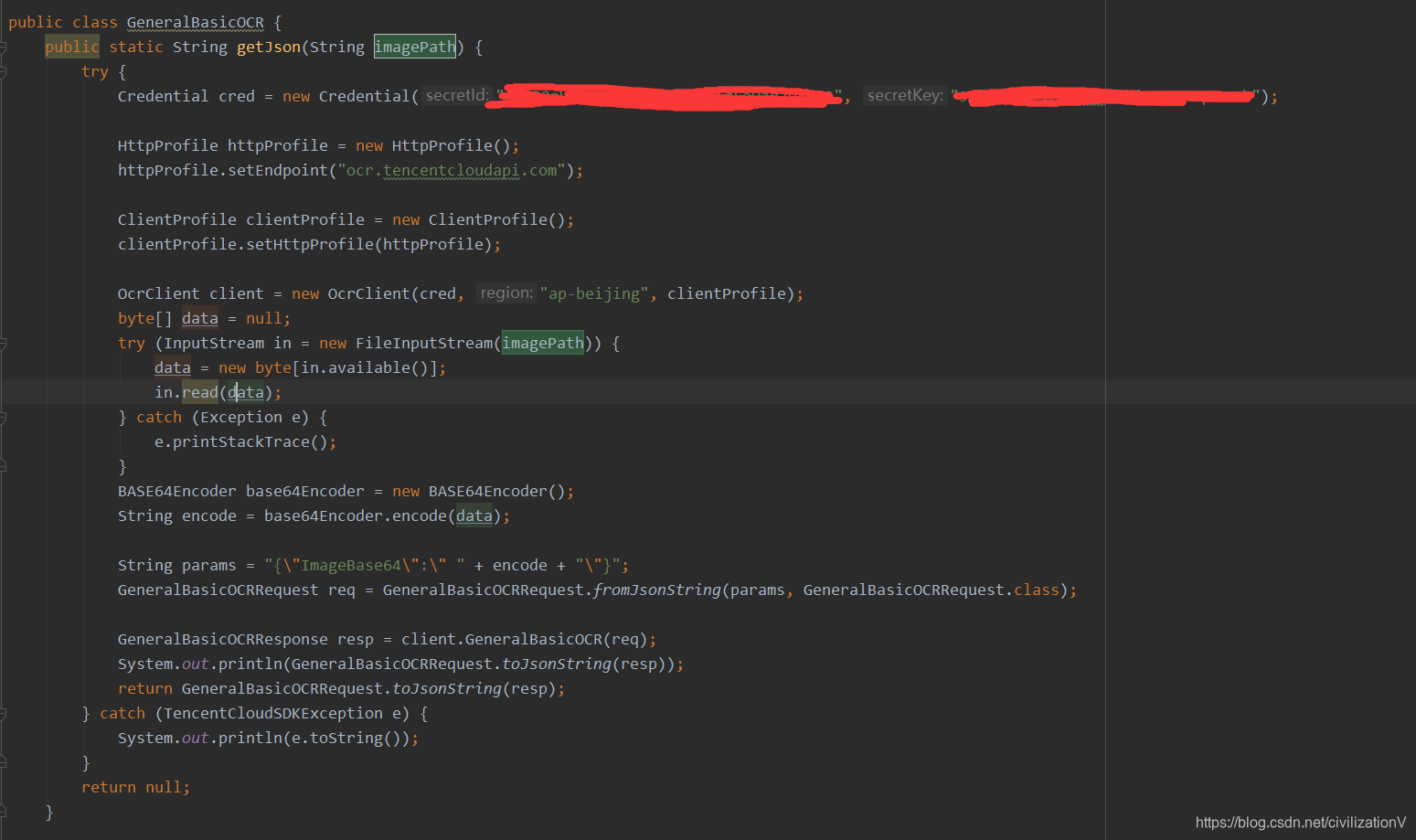1416x840 pixels.
Task: Click the in.available() call
Action: pos(365,368)
